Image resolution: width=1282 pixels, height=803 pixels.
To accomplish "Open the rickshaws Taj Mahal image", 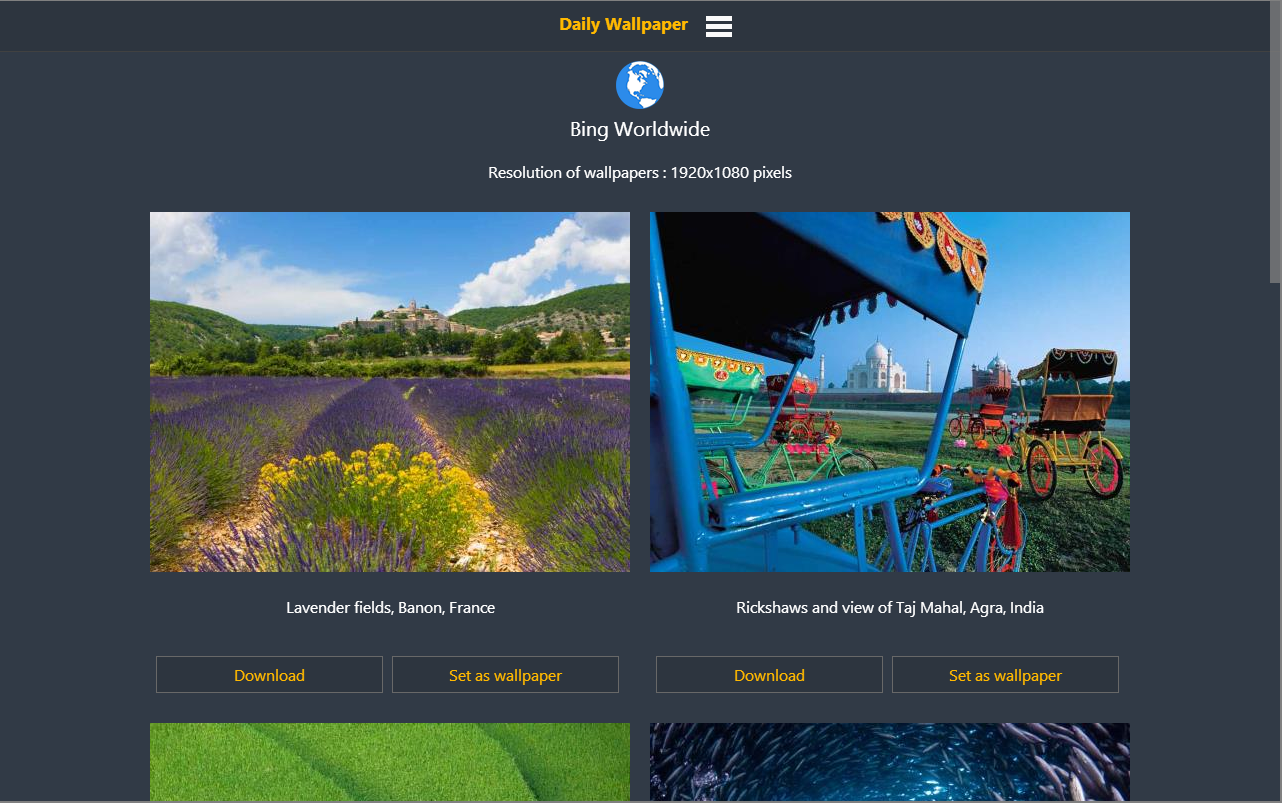I will click(x=889, y=391).
